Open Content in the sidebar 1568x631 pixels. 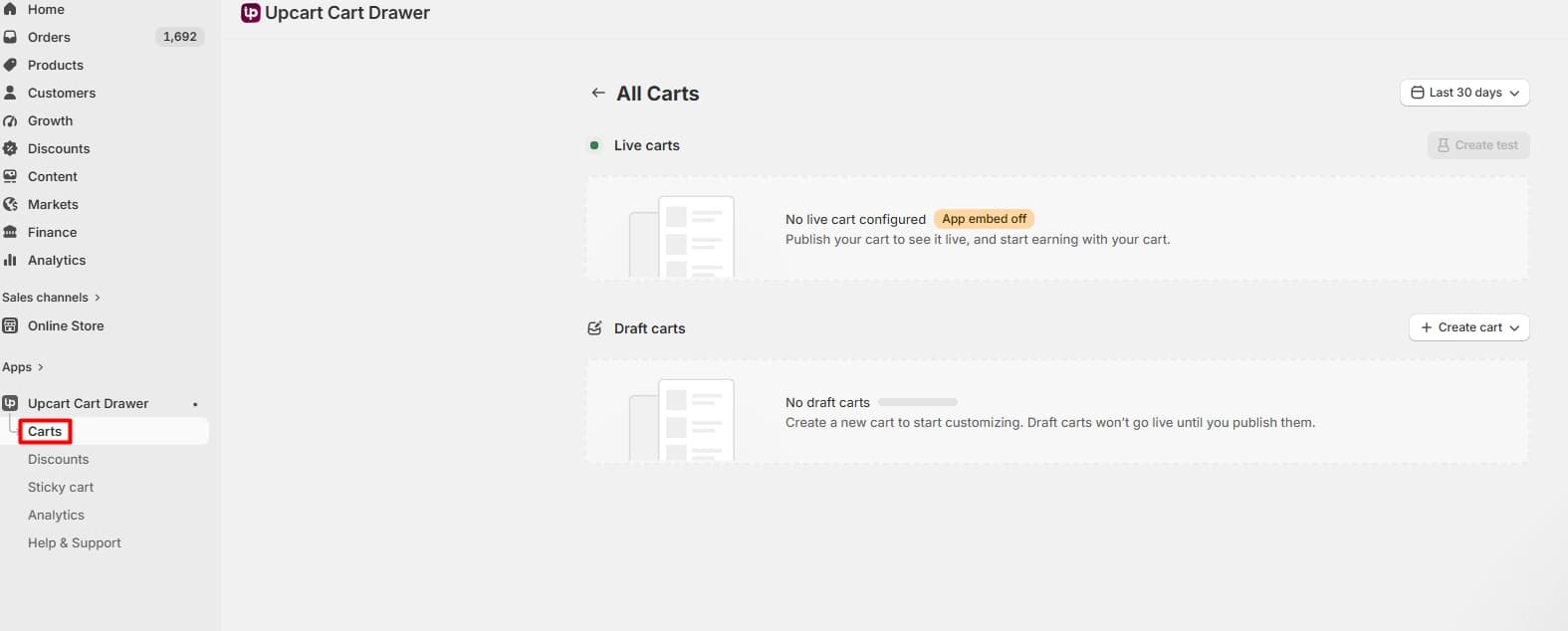tap(53, 176)
